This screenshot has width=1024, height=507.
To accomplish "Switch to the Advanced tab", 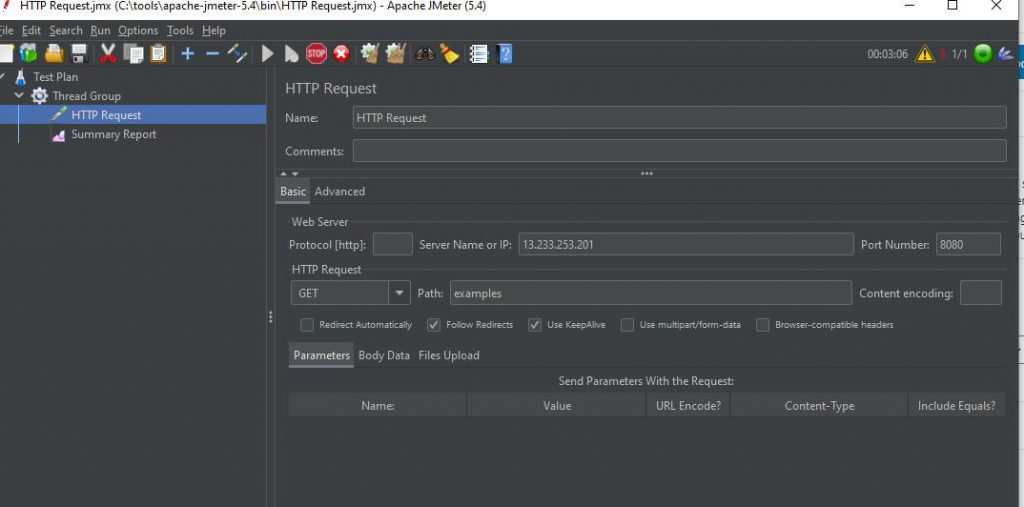I will tap(340, 192).
